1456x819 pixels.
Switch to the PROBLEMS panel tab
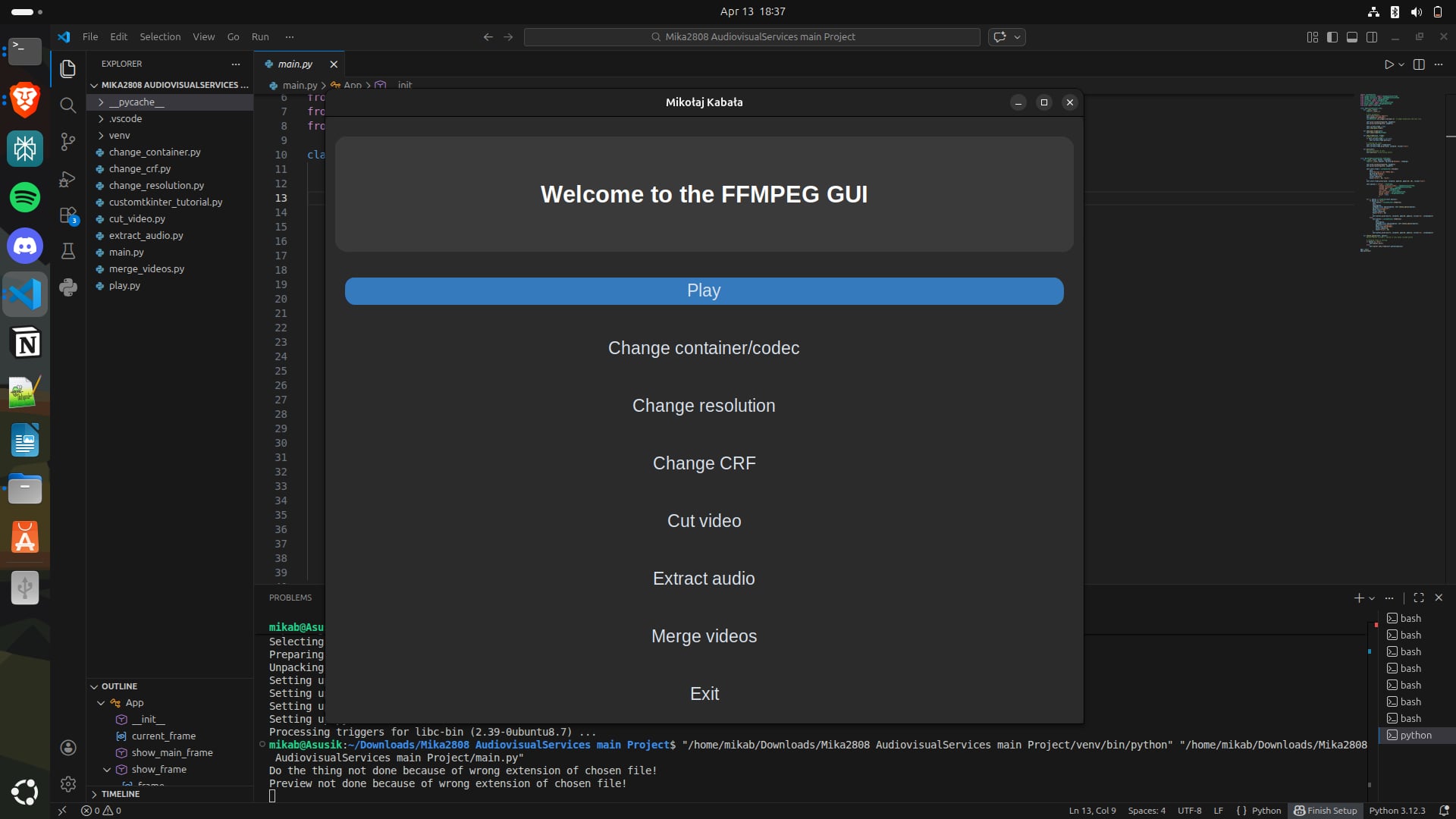tap(290, 598)
